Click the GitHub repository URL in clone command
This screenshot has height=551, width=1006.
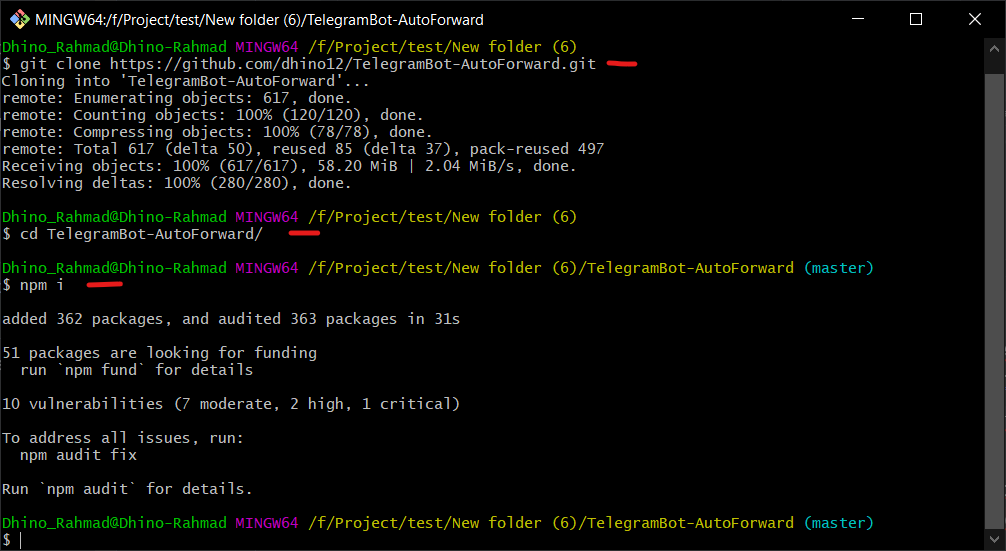coord(353,64)
